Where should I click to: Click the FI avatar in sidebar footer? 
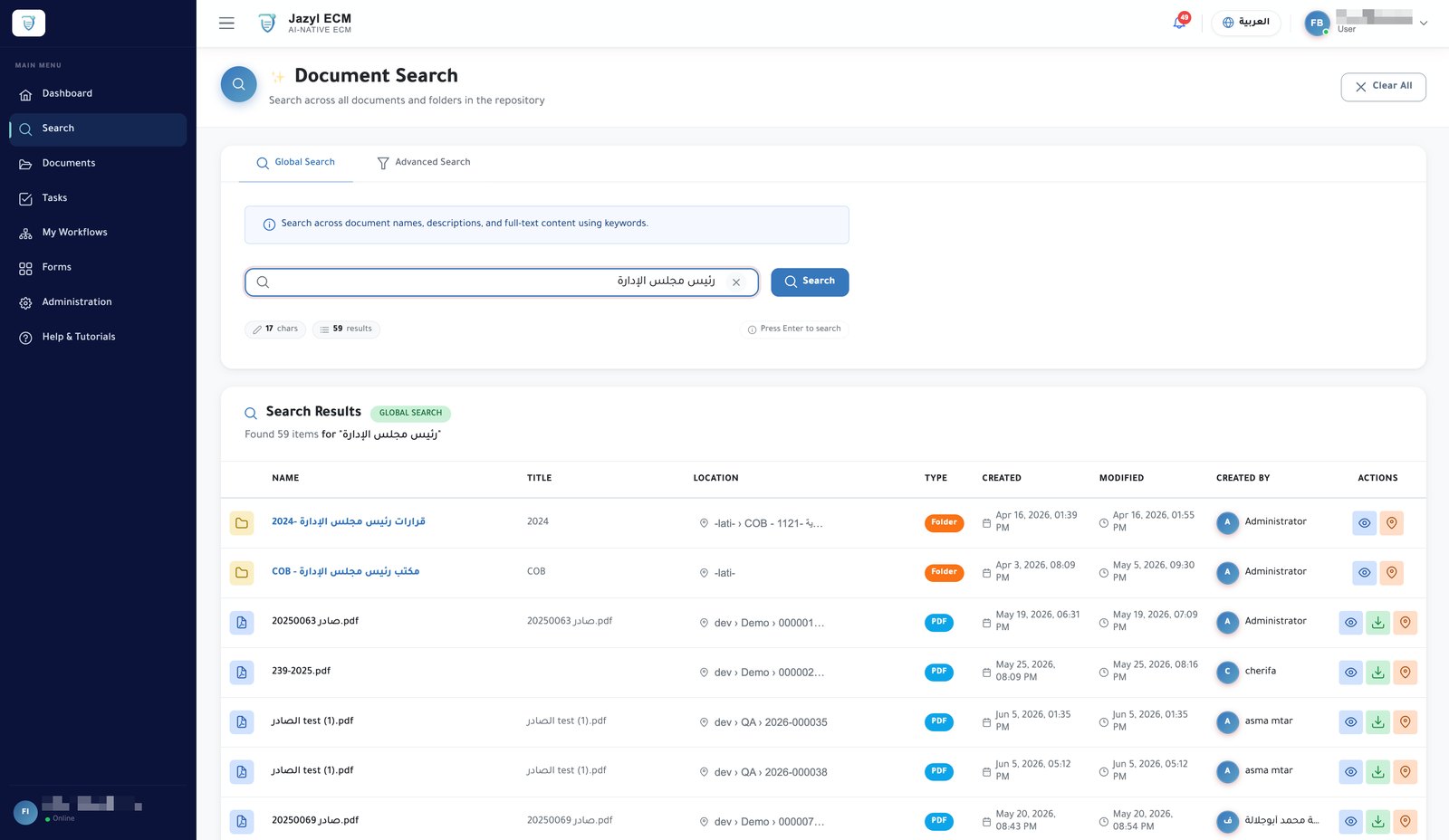(25, 812)
